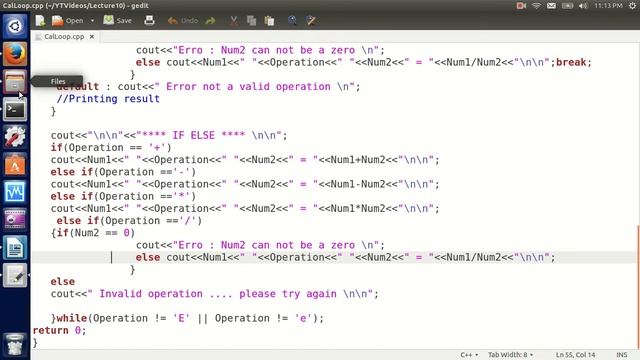Open the sound volume indicator
The width and height of the screenshot is (640, 360).
(583, 6)
